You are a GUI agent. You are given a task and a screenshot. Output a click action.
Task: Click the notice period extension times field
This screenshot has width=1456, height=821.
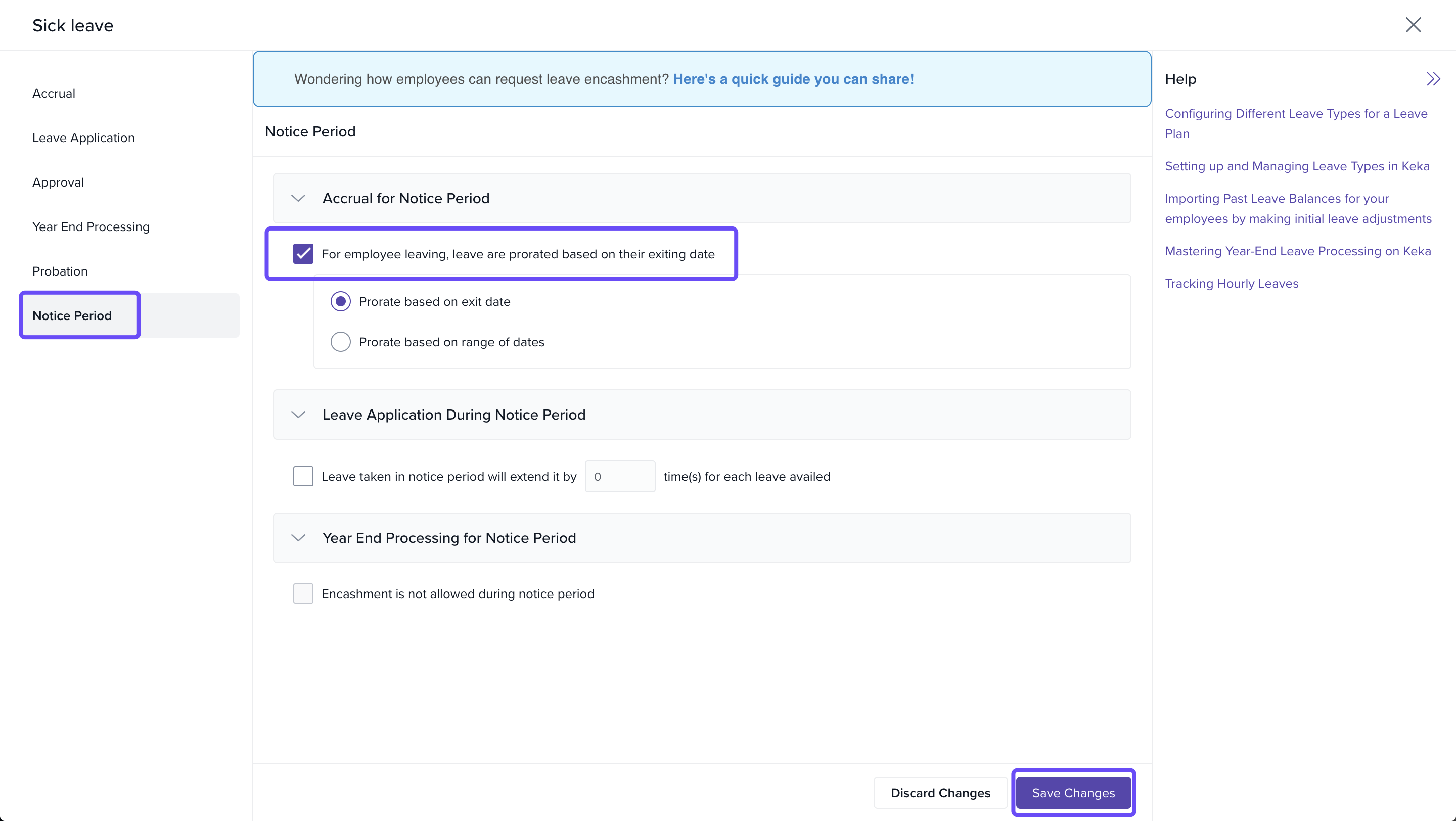[619, 476]
